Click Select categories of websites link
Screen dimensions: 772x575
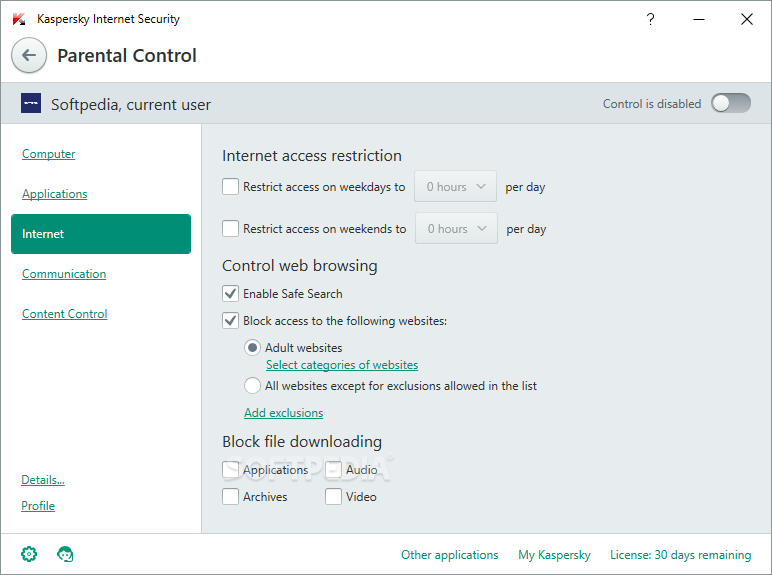pos(342,365)
